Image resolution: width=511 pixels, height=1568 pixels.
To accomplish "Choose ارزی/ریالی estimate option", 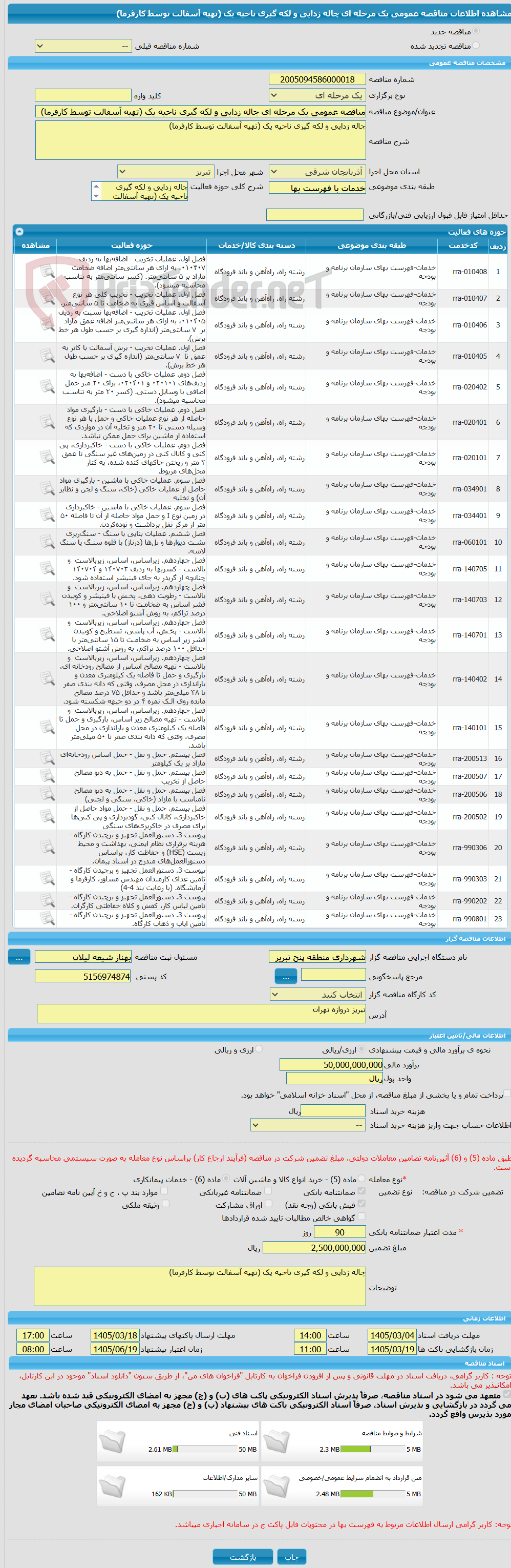I will click(362, 1049).
